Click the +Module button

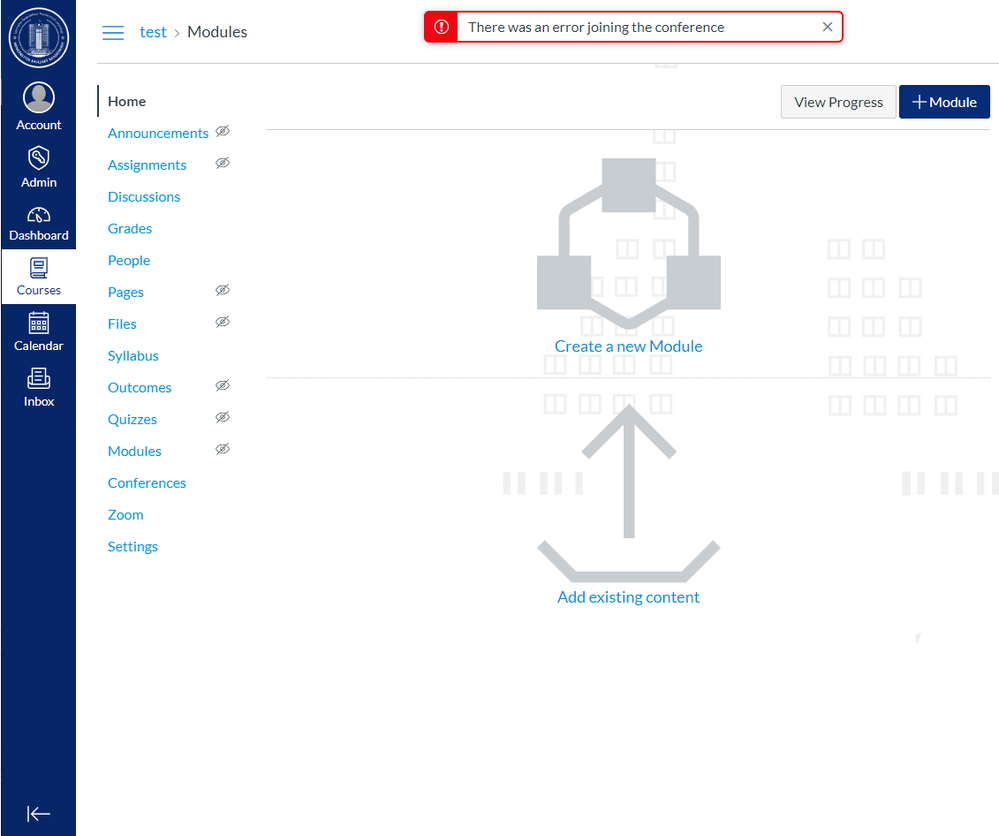coord(944,102)
